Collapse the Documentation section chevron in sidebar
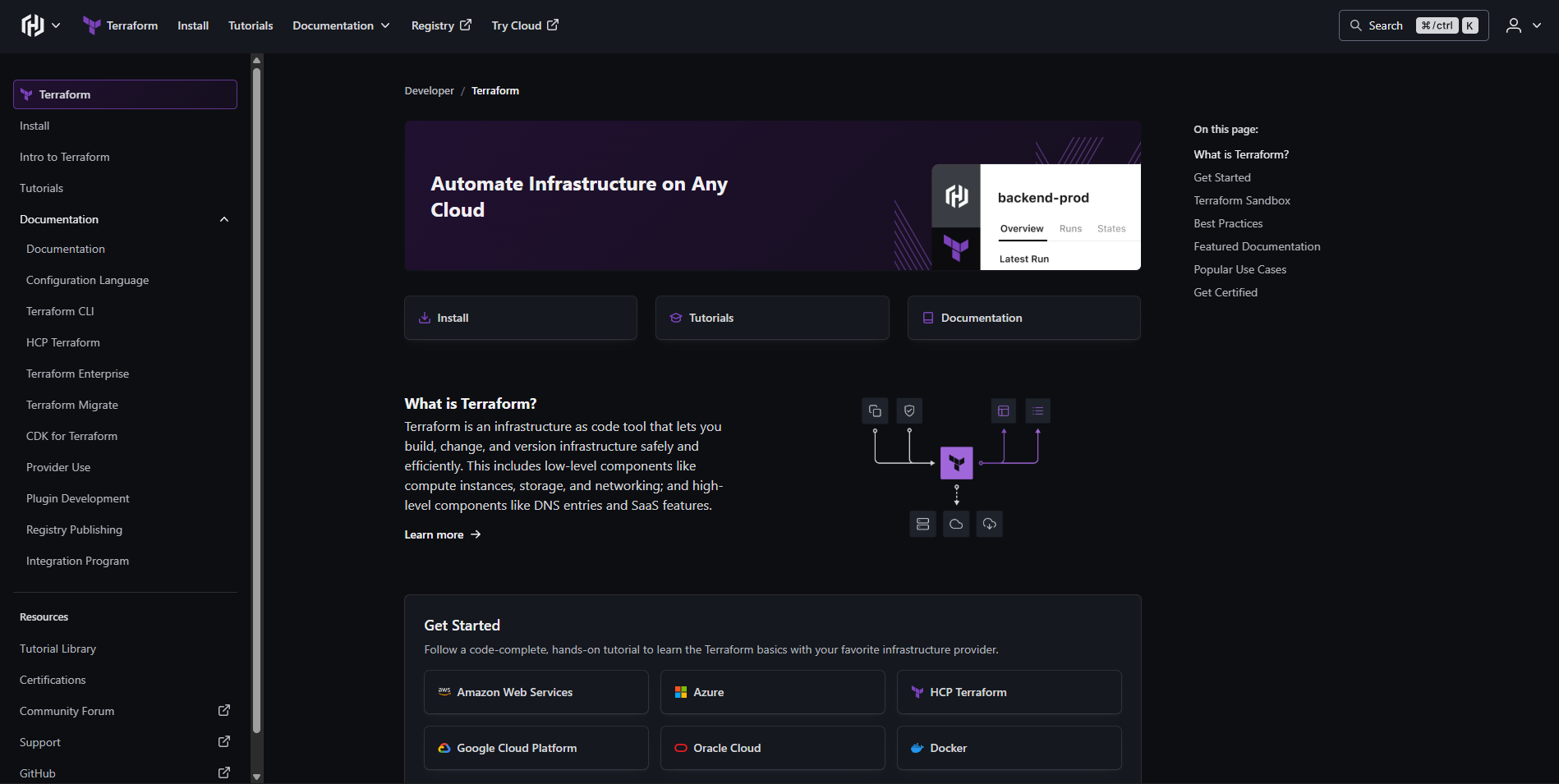This screenshot has width=1559, height=784. click(224, 219)
